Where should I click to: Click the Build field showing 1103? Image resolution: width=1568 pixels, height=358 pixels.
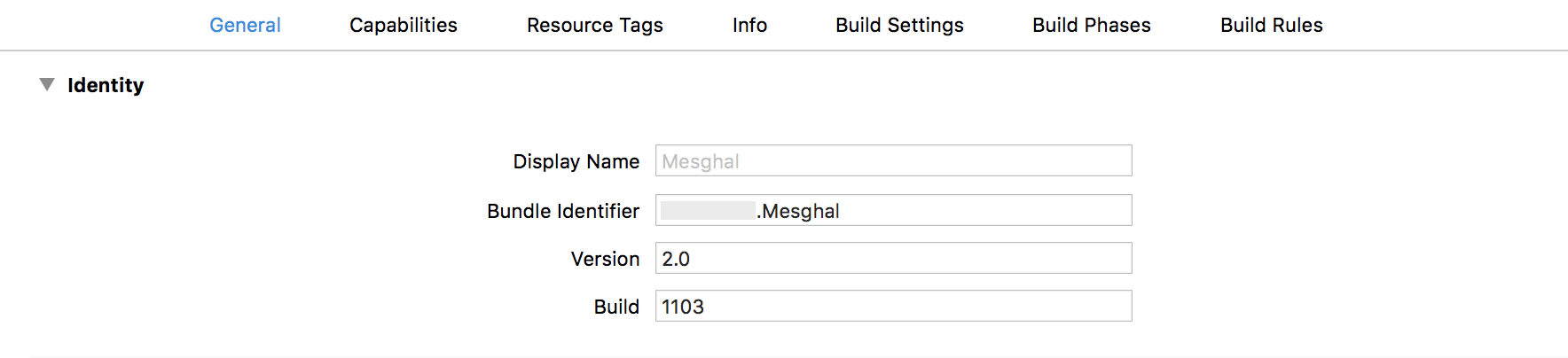[893, 307]
